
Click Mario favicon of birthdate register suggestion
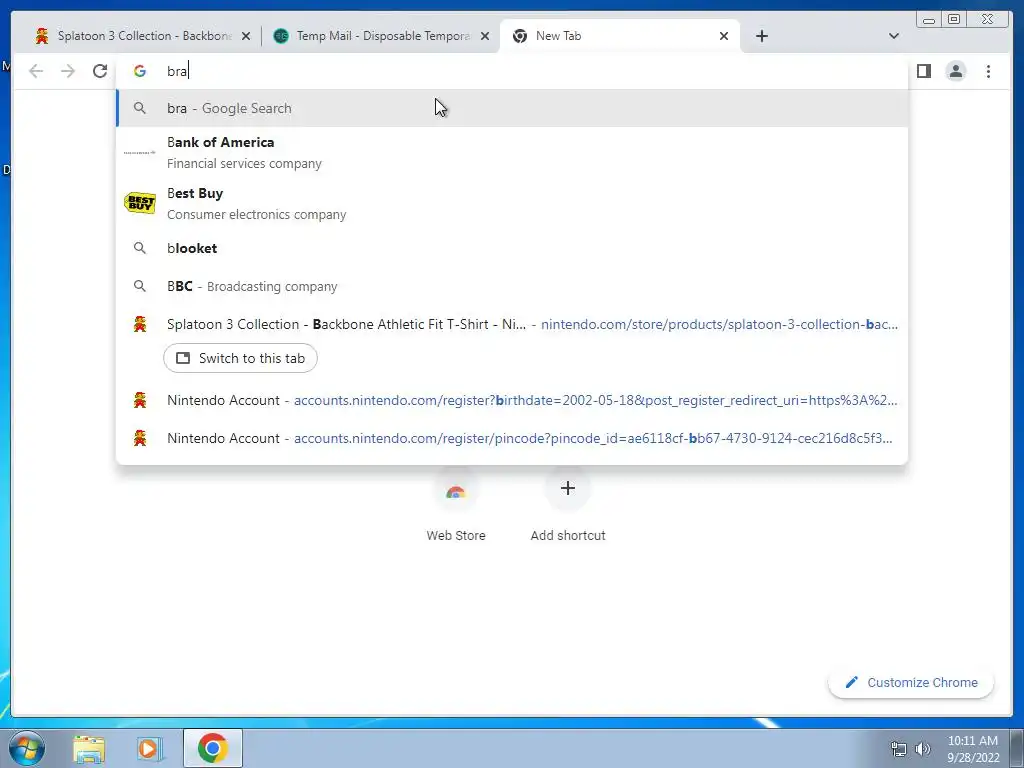pos(140,400)
